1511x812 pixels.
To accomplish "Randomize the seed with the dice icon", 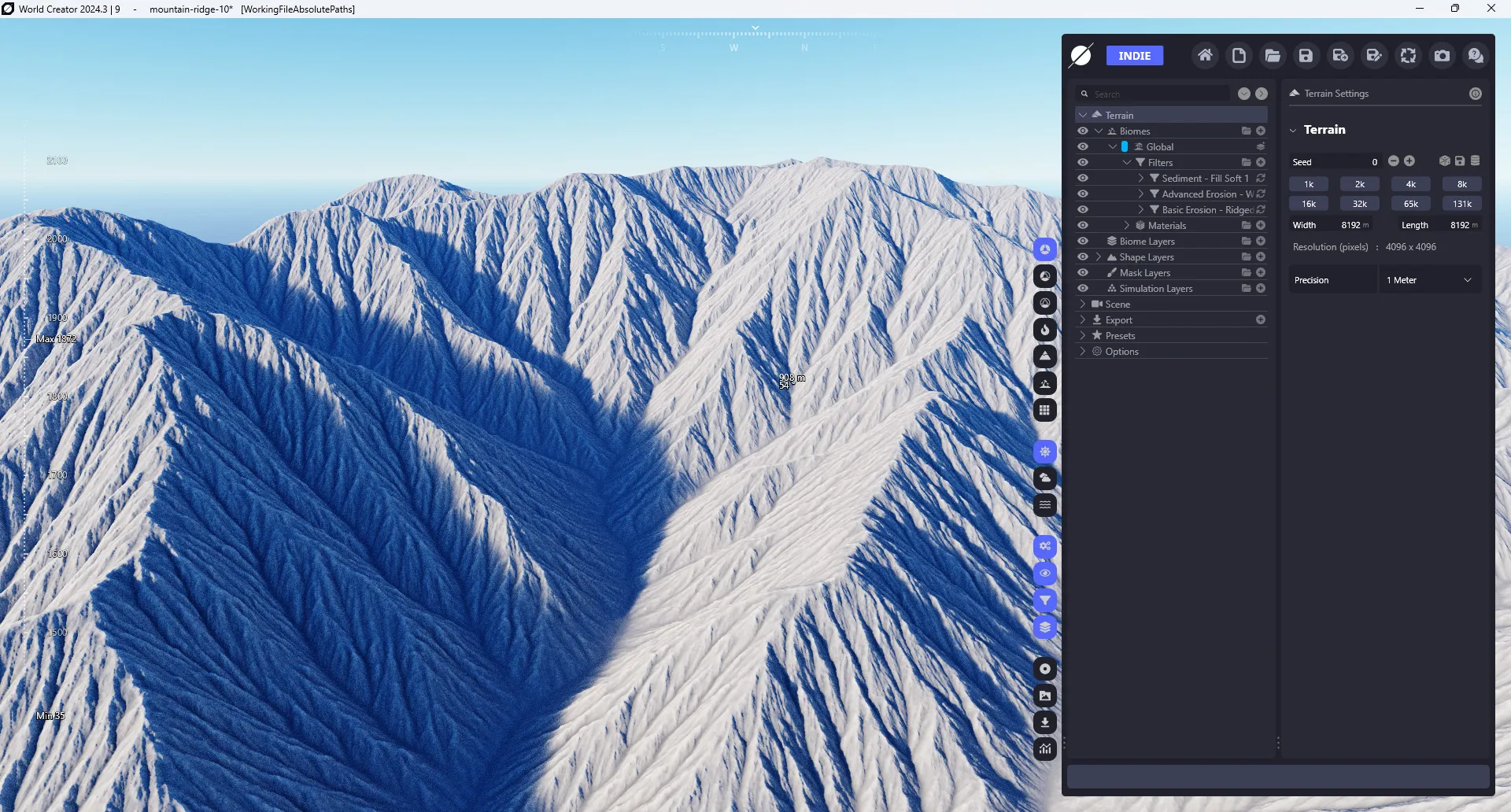I will [1444, 161].
